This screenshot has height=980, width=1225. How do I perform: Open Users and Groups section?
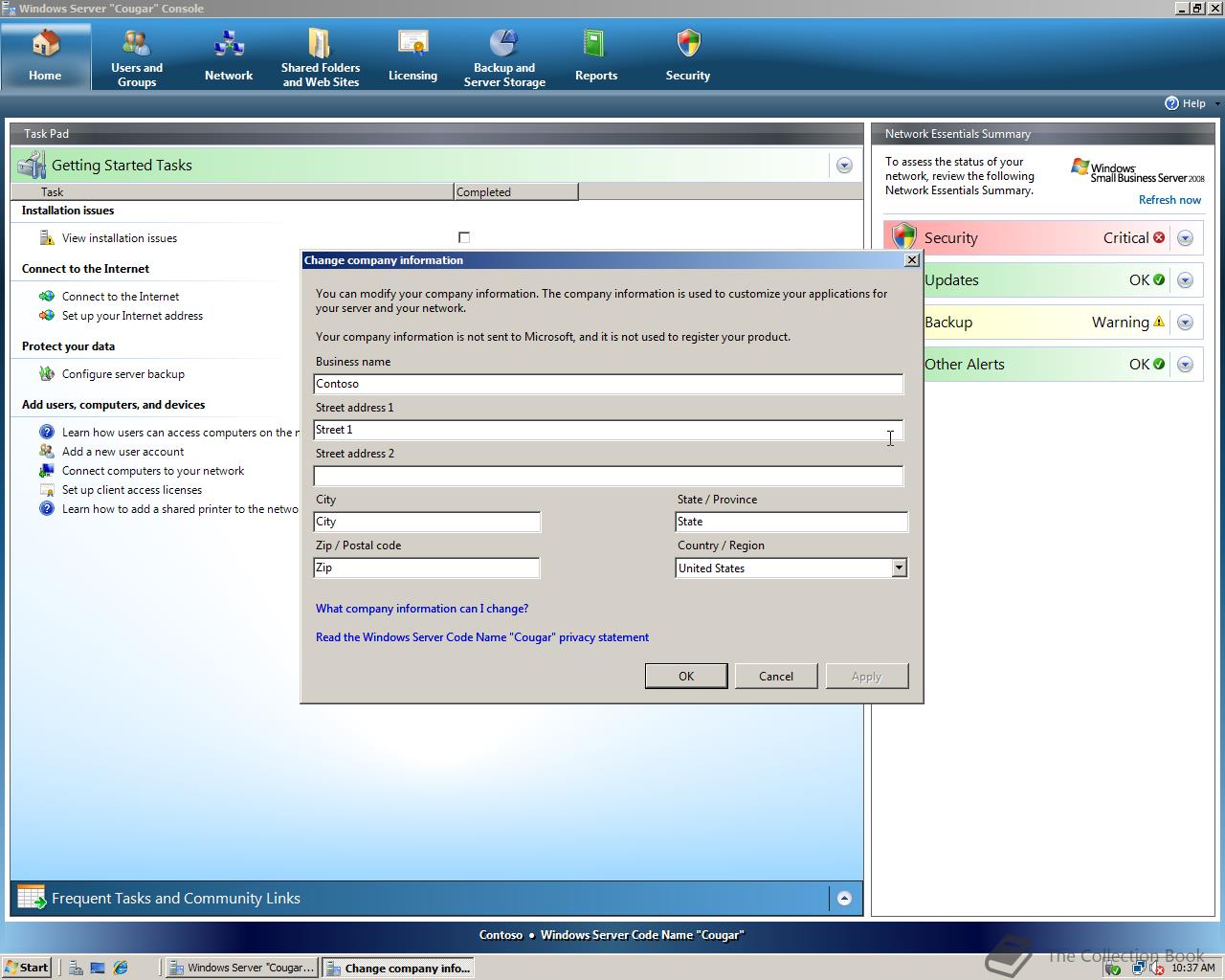coord(137,56)
